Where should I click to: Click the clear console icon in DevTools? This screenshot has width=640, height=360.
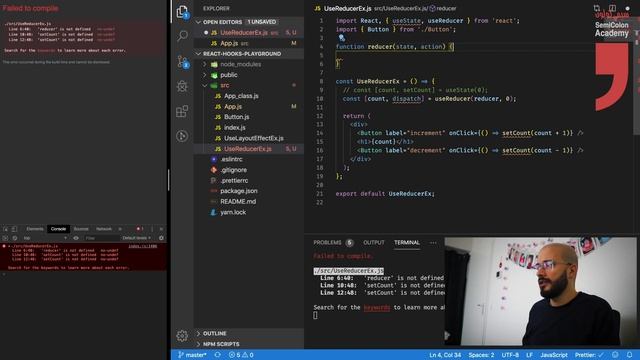(x=15, y=238)
